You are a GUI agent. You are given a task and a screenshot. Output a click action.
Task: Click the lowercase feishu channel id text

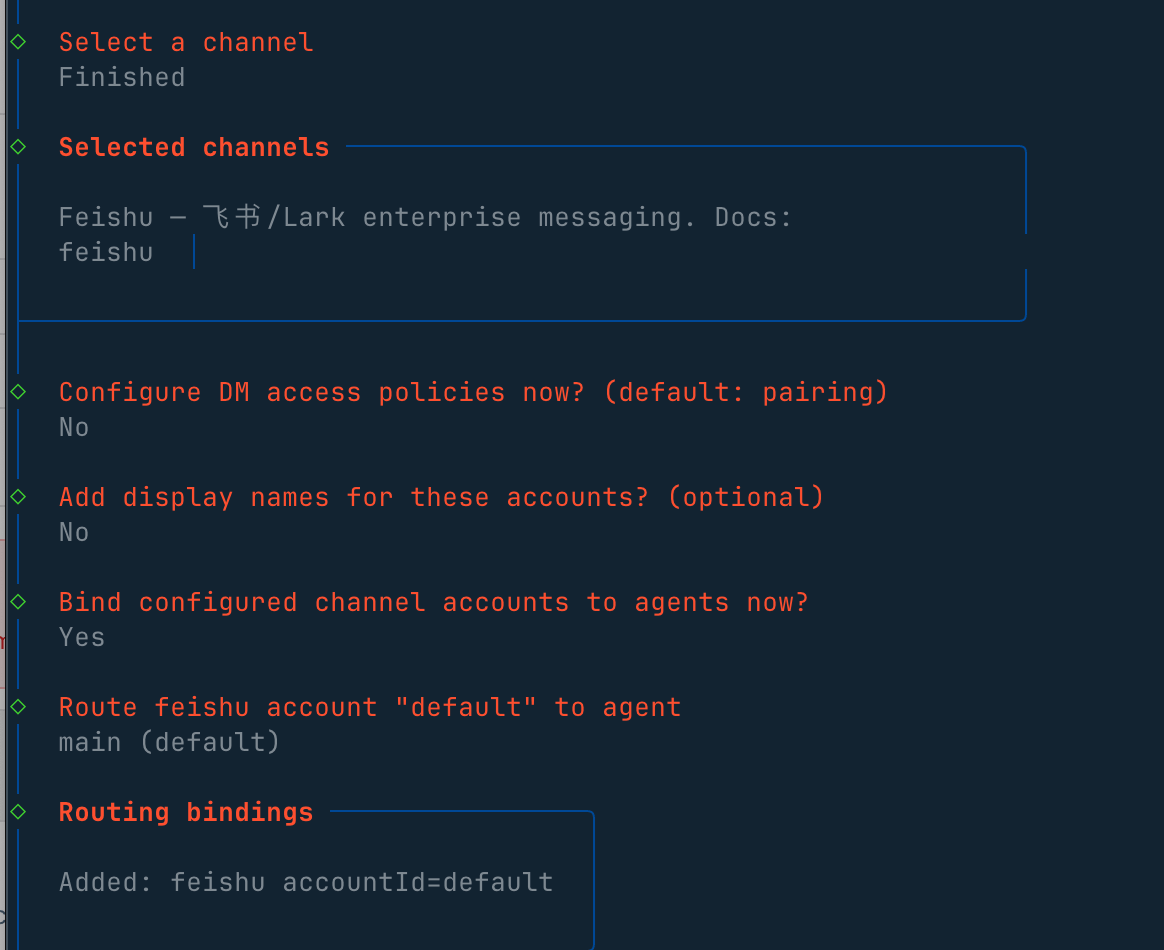(x=106, y=252)
